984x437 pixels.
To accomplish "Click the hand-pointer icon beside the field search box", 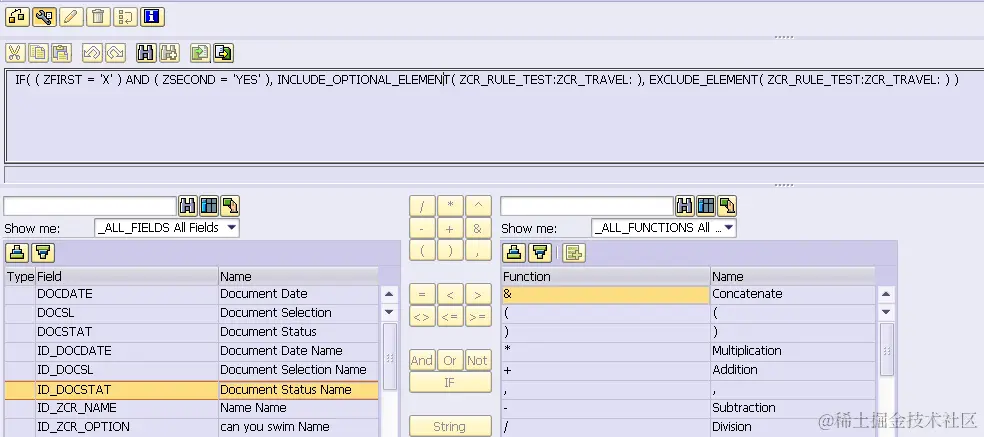I will pyautogui.click(x=230, y=205).
